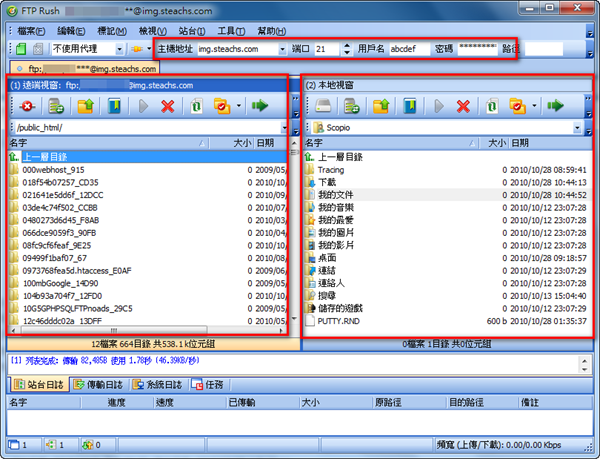
Task: Click the refresh icon in remote pane toolbar
Action: pyautogui.click(x=196, y=106)
